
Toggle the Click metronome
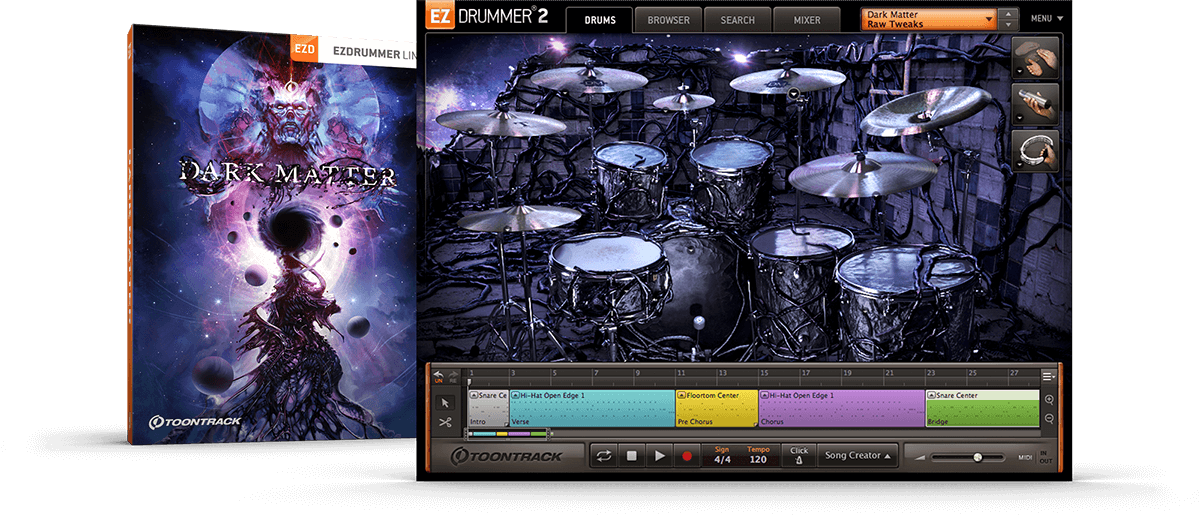click(x=798, y=455)
